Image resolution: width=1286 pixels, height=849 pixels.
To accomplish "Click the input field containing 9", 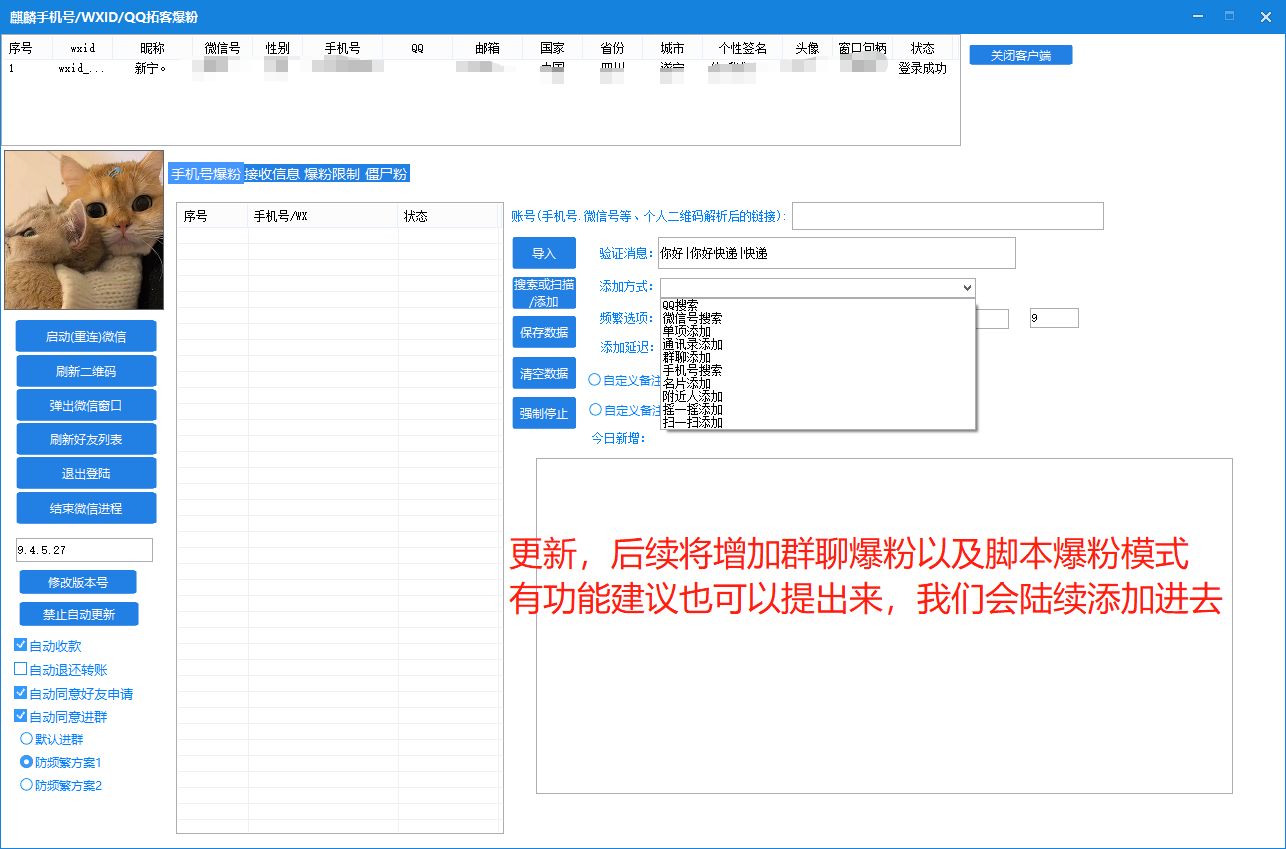I will [1054, 318].
